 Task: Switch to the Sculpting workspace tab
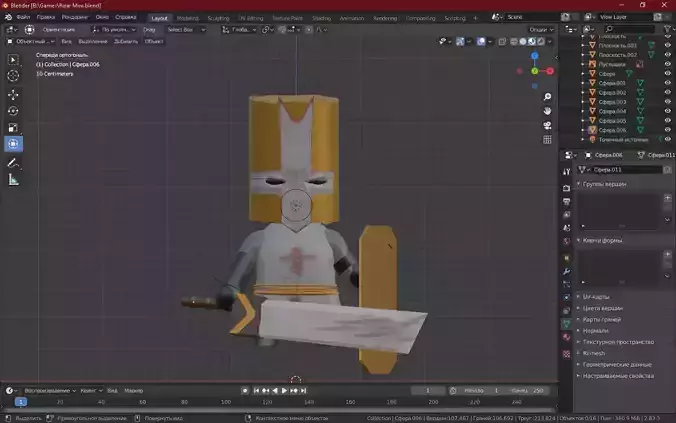[x=218, y=18]
